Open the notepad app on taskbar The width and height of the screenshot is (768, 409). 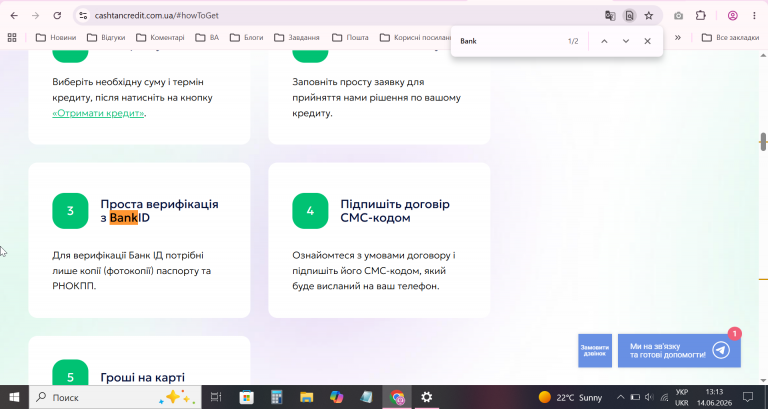click(x=366, y=397)
